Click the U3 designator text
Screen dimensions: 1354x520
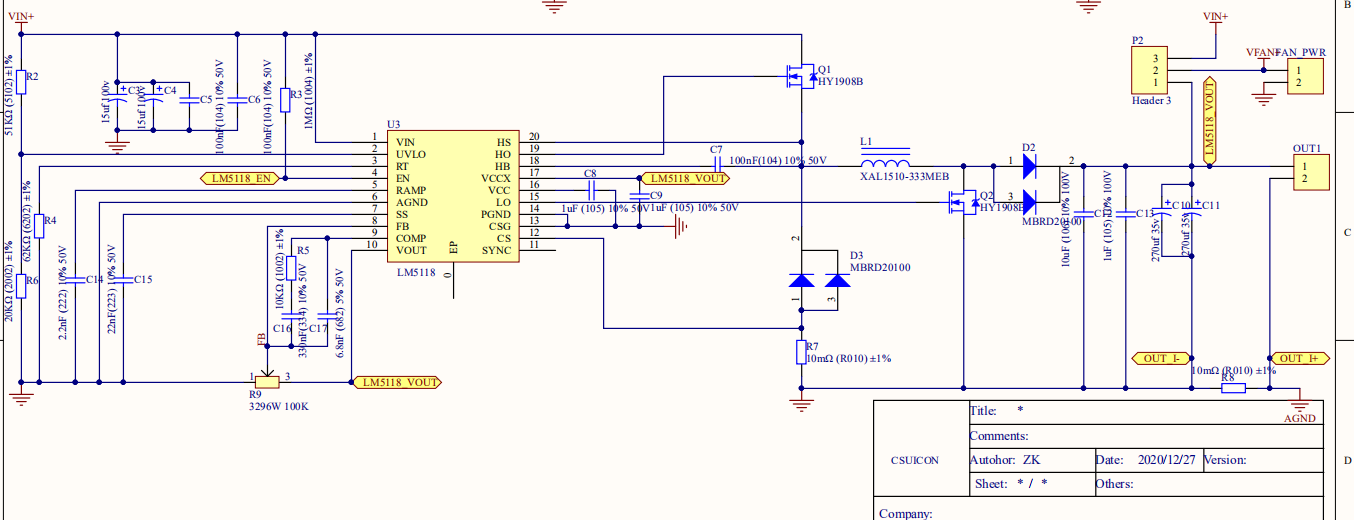coord(393,125)
